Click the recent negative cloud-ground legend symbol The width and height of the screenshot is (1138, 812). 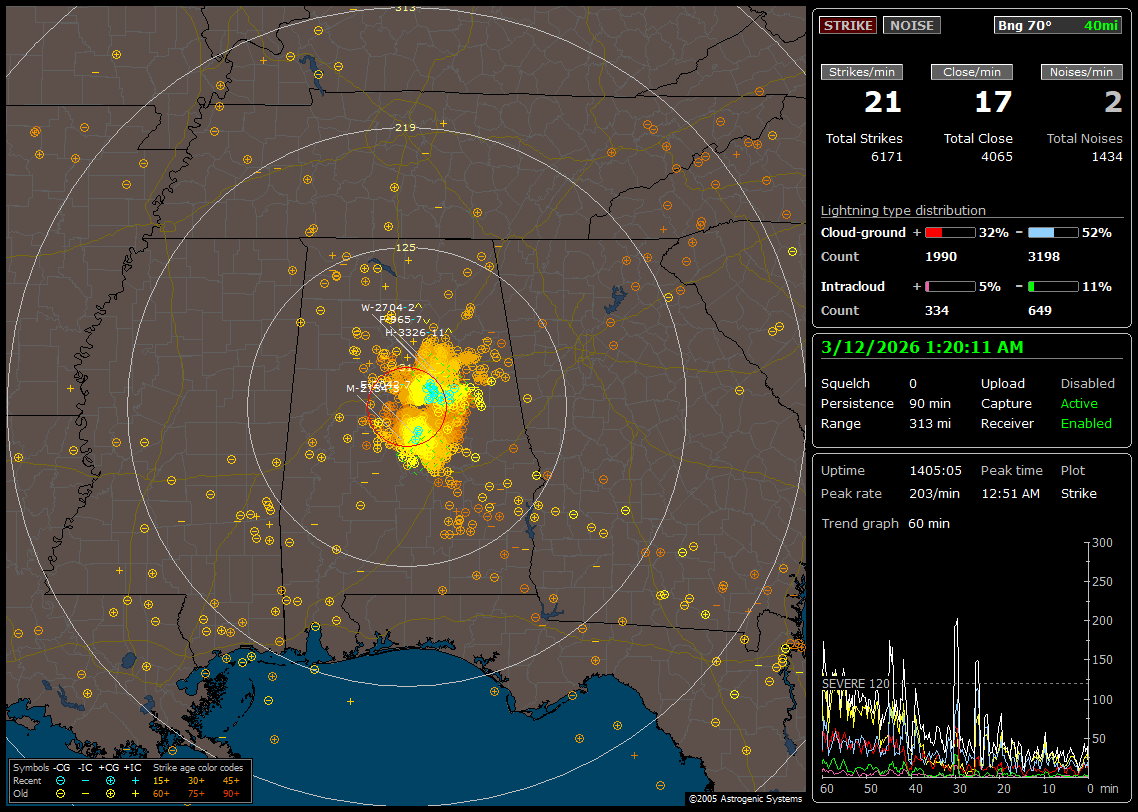pos(61,779)
